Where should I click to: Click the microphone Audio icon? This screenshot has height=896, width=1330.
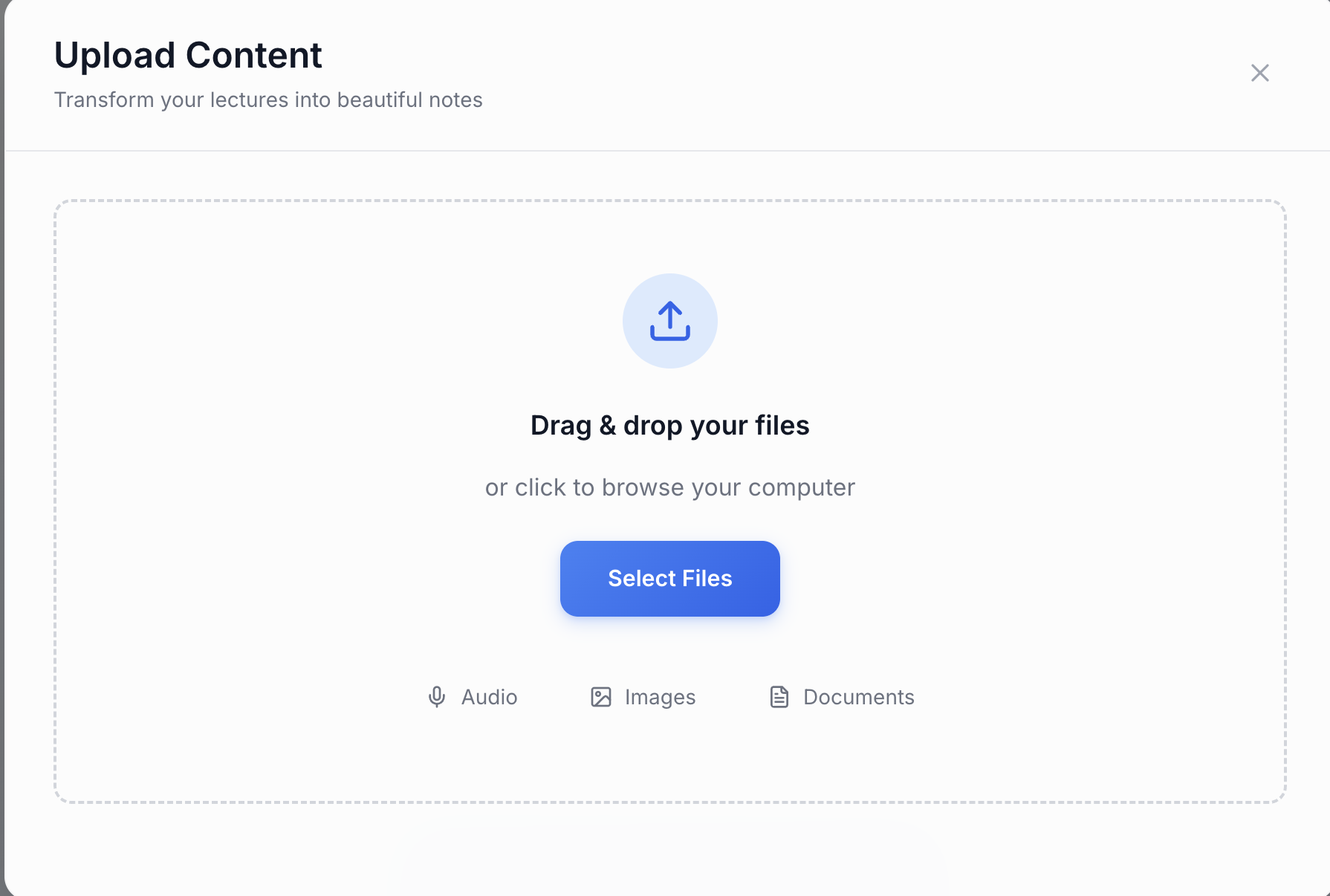point(437,697)
